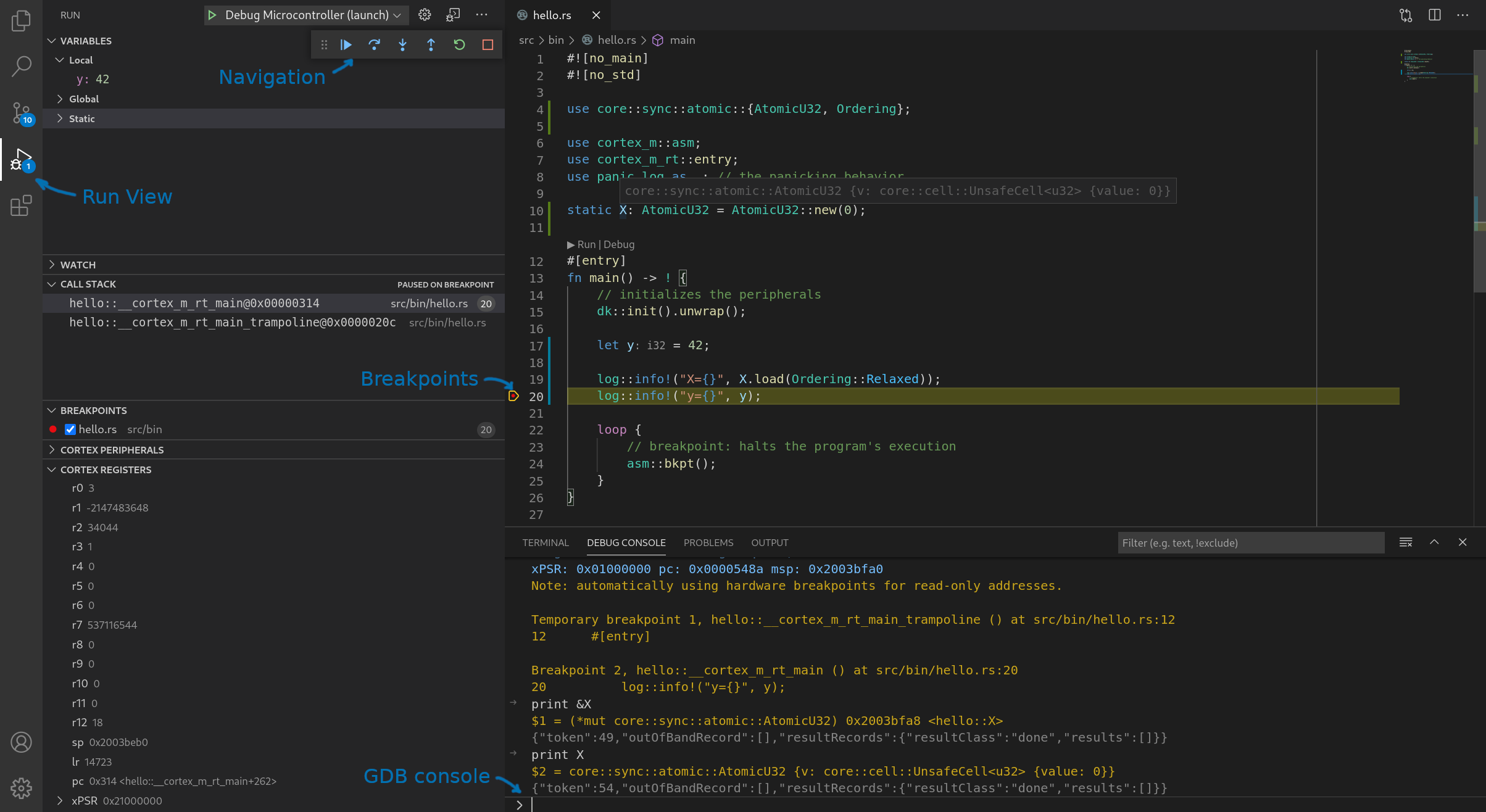
Task: Open the Extensions view
Action: (21, 205)
